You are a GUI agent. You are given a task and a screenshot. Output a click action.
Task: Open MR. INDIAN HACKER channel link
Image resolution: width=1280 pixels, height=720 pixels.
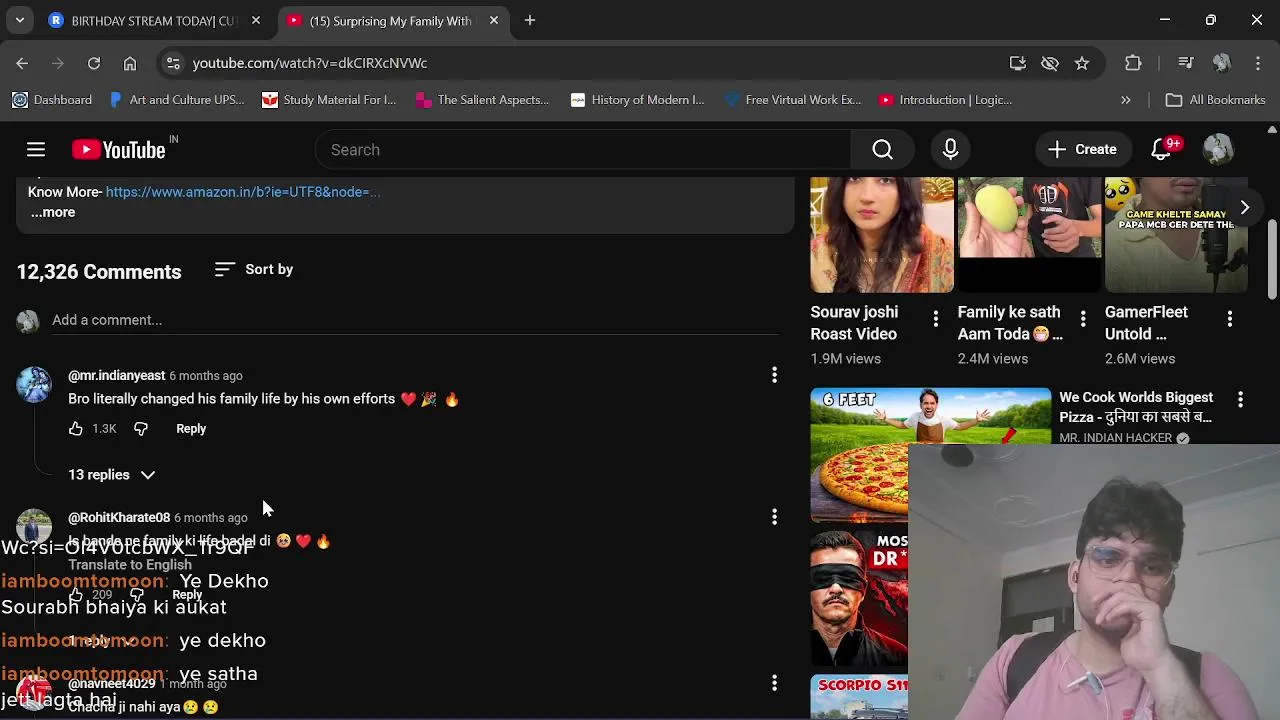(1115, 438)
